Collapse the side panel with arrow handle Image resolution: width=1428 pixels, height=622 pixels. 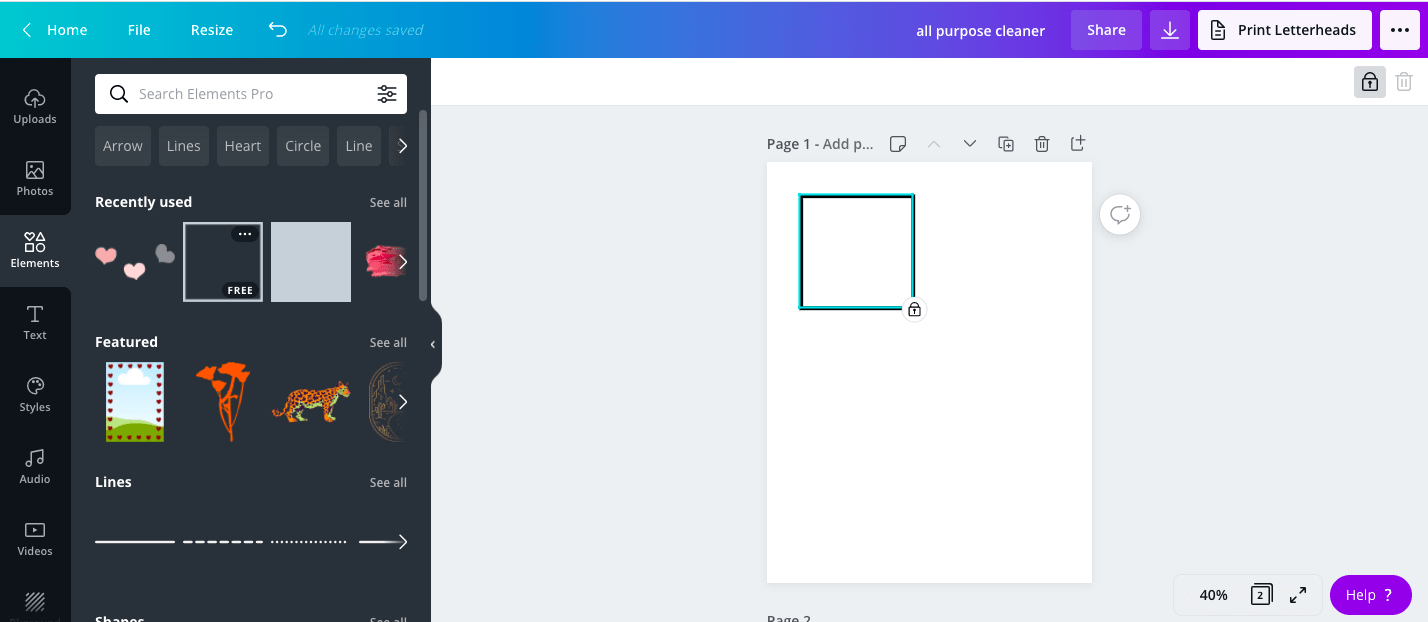click(433, 345)
